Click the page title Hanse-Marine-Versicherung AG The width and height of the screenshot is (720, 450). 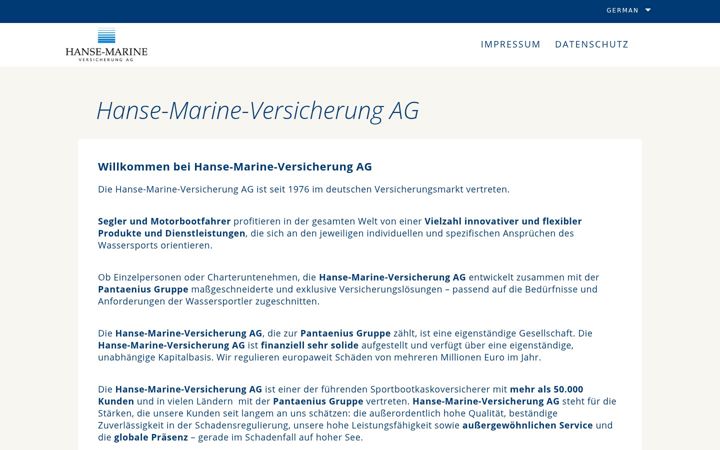pos(258,111)
